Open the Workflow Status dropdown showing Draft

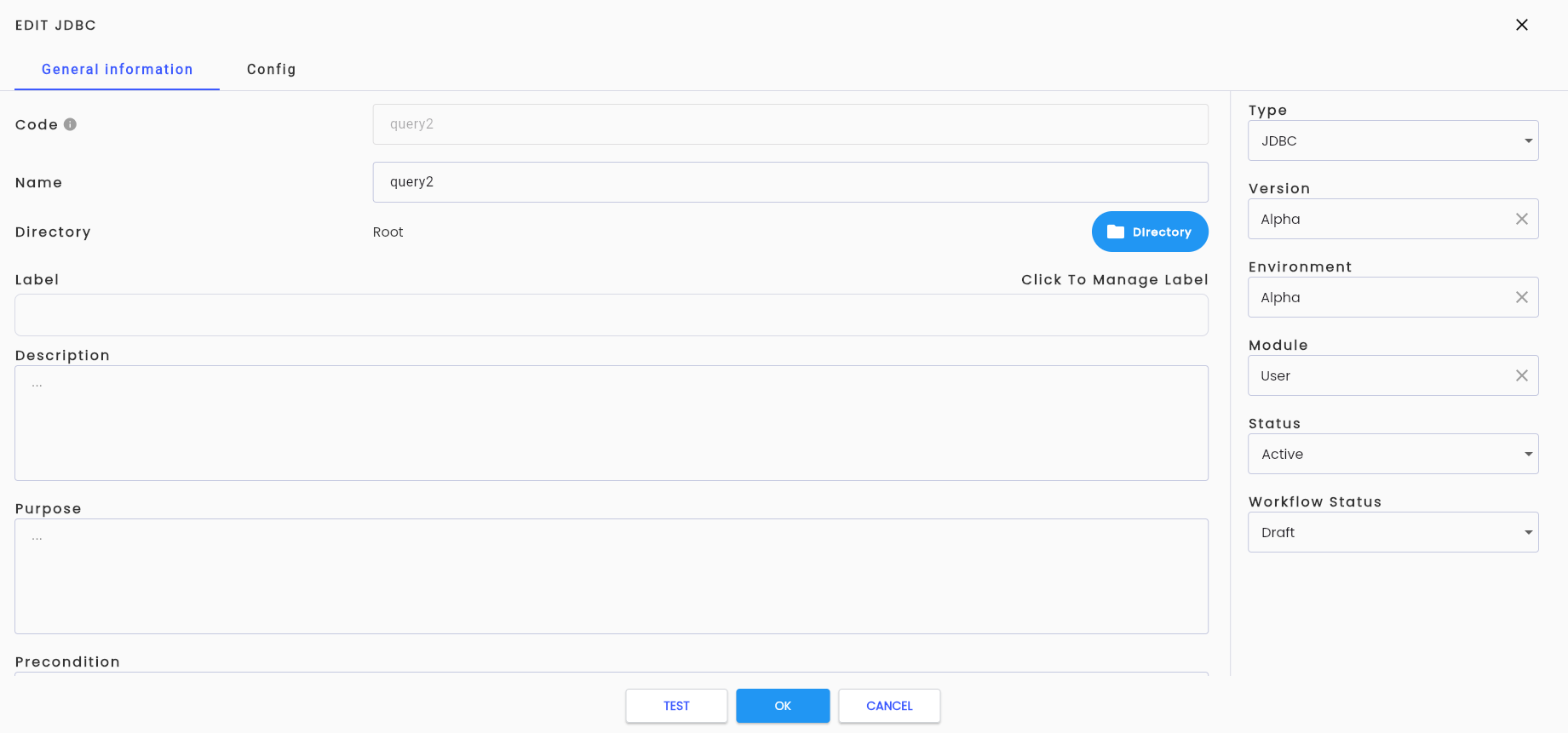(x=1393, y=532)
